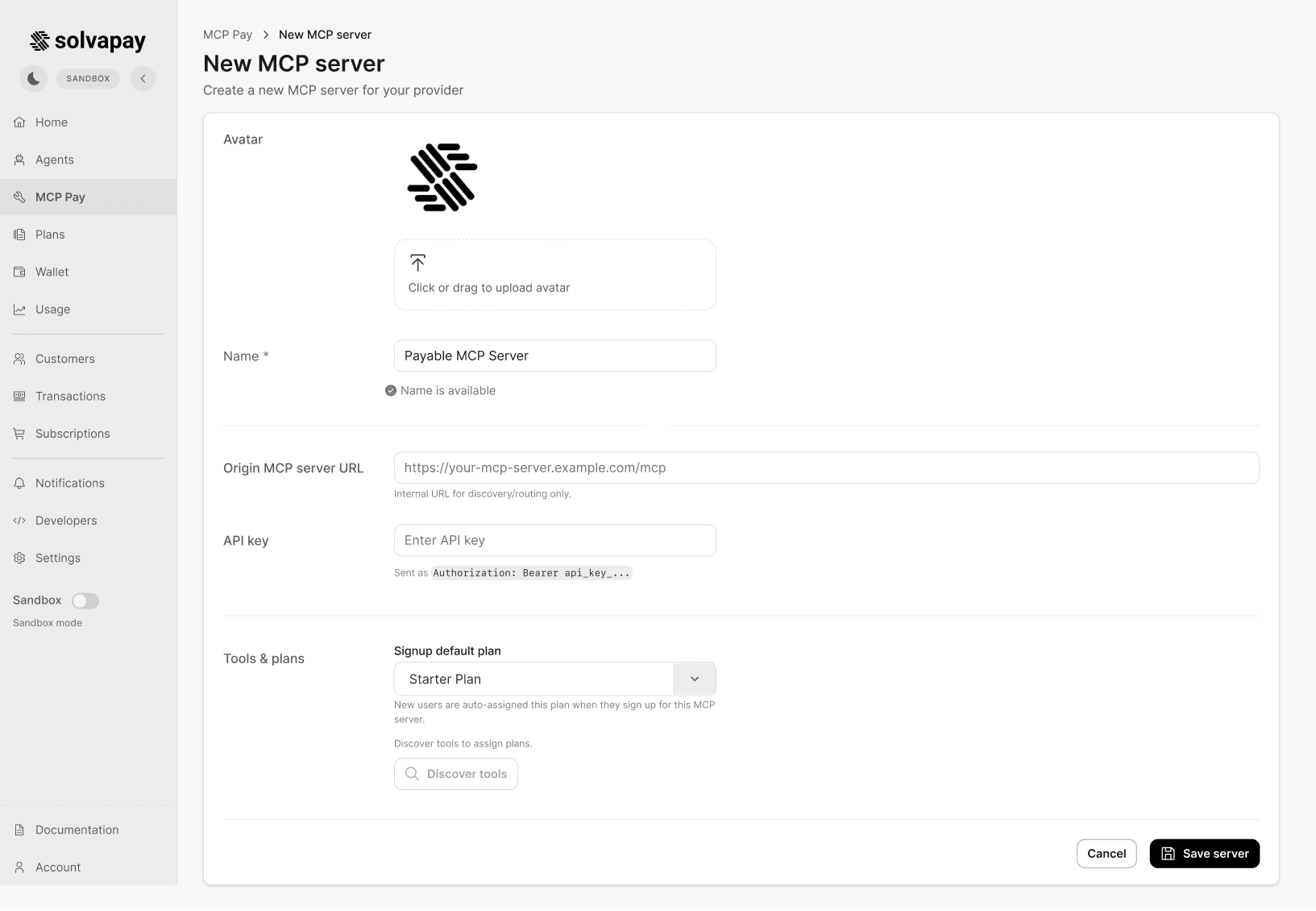Click the Discover tools button
Screen dimensions: 1316x911
(455, 774)
